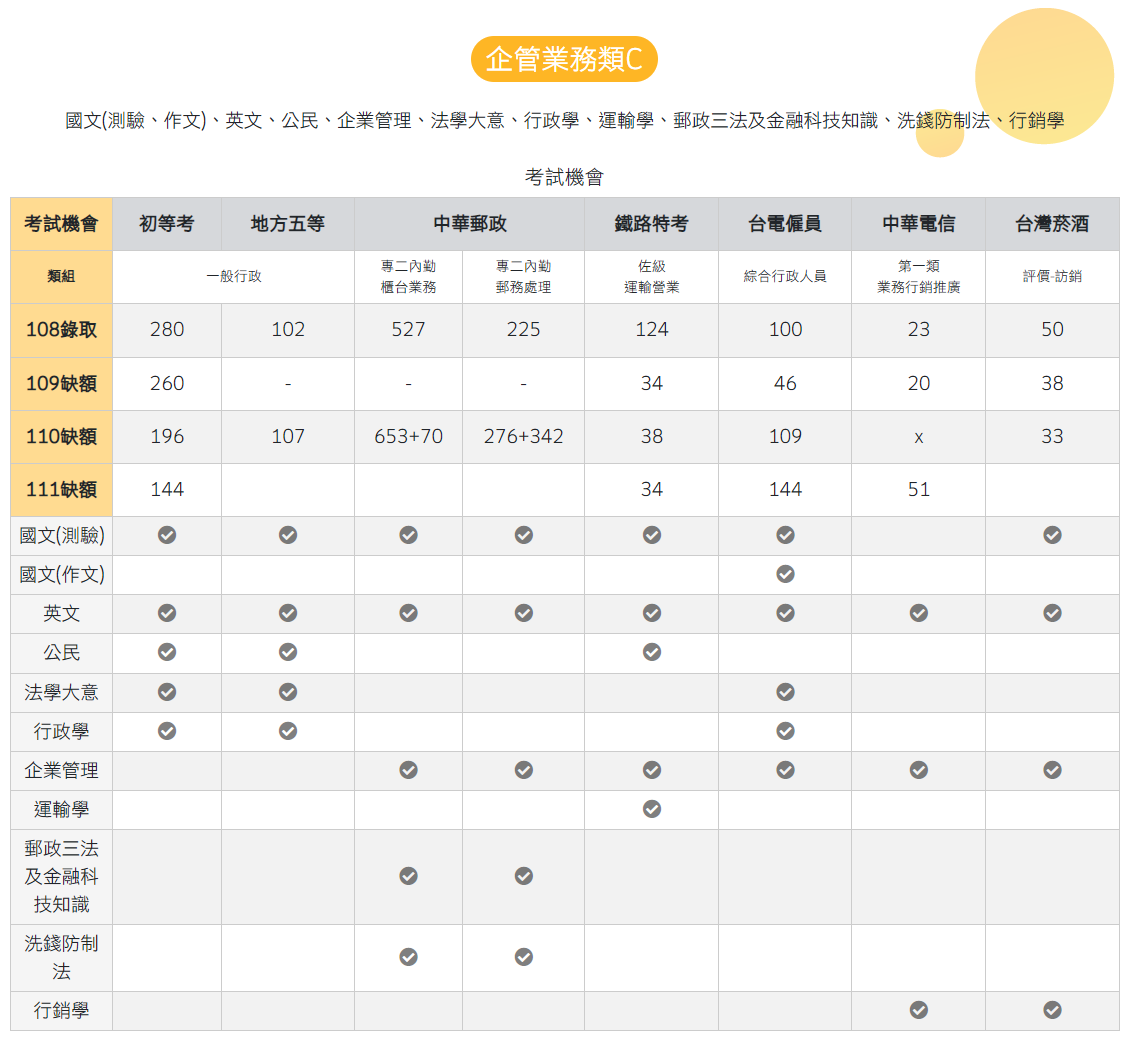This screenshot has width=1134, height=1043.
Task: Click checkmark for 國文(測驗) under 鐵路特考
Action: 652,535
